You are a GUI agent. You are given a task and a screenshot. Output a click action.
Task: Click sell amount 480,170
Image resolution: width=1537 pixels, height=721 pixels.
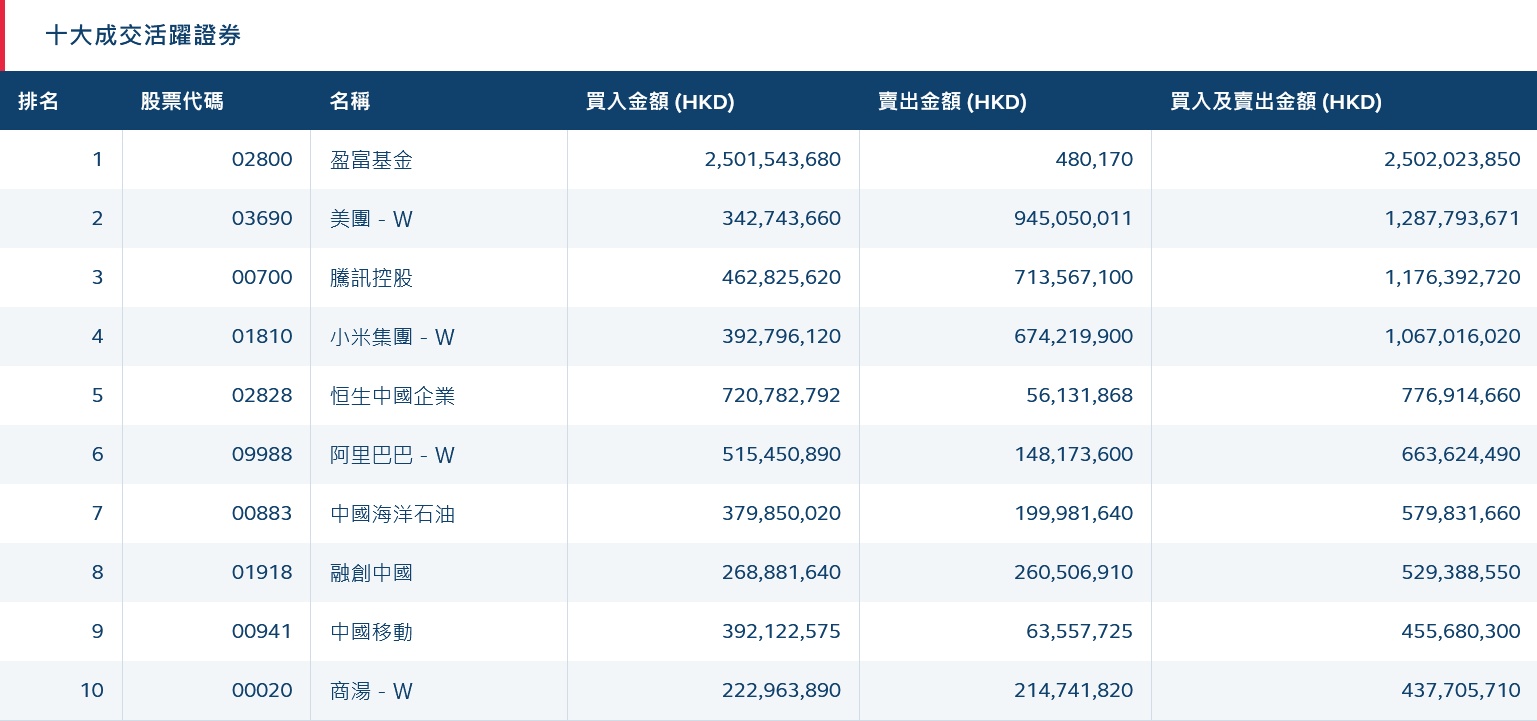[1094, 160]
